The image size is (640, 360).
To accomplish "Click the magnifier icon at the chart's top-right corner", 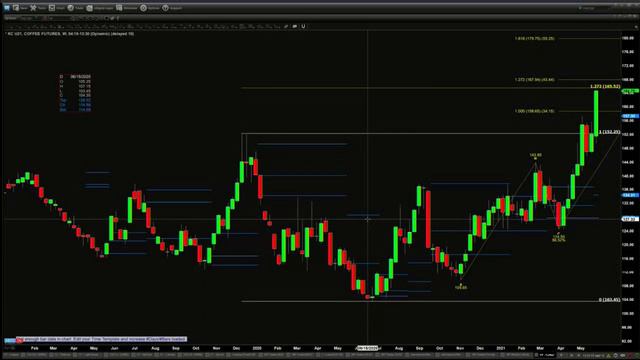I will coord(636,27).
